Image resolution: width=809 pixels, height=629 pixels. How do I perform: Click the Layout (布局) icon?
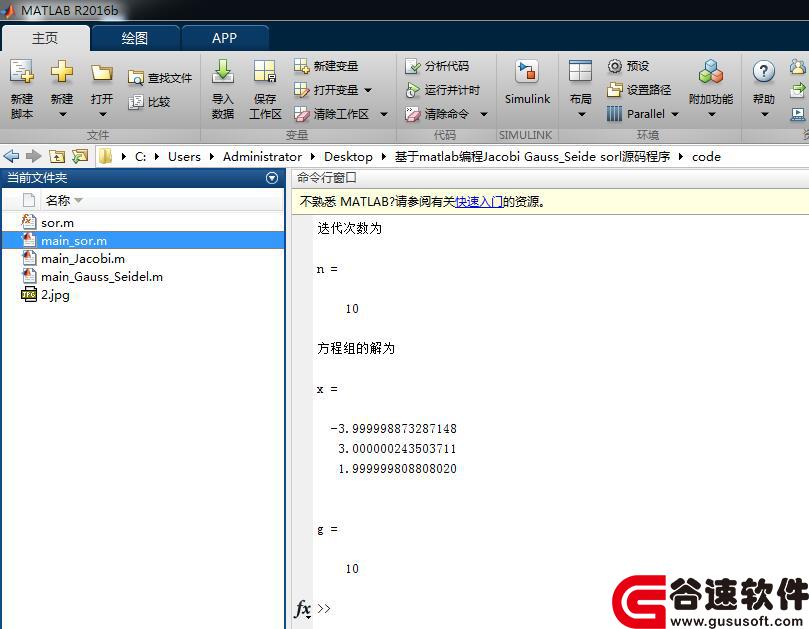coord(580,71)
